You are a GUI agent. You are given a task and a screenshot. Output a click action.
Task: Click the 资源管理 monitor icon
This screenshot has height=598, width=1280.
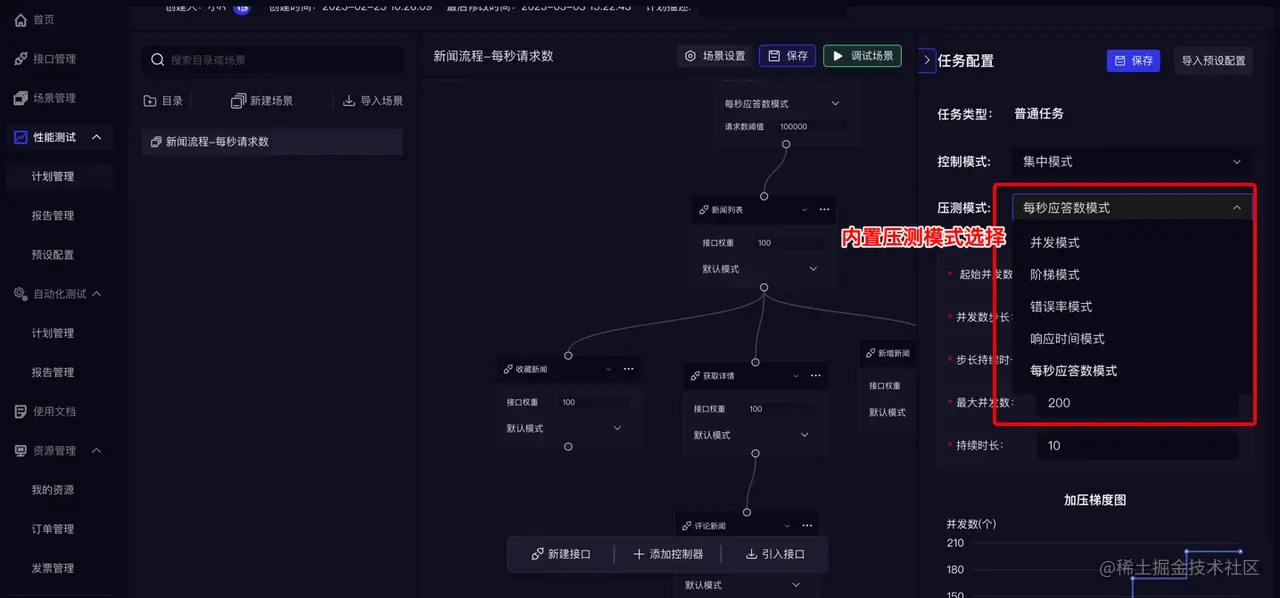pos(20,451)
